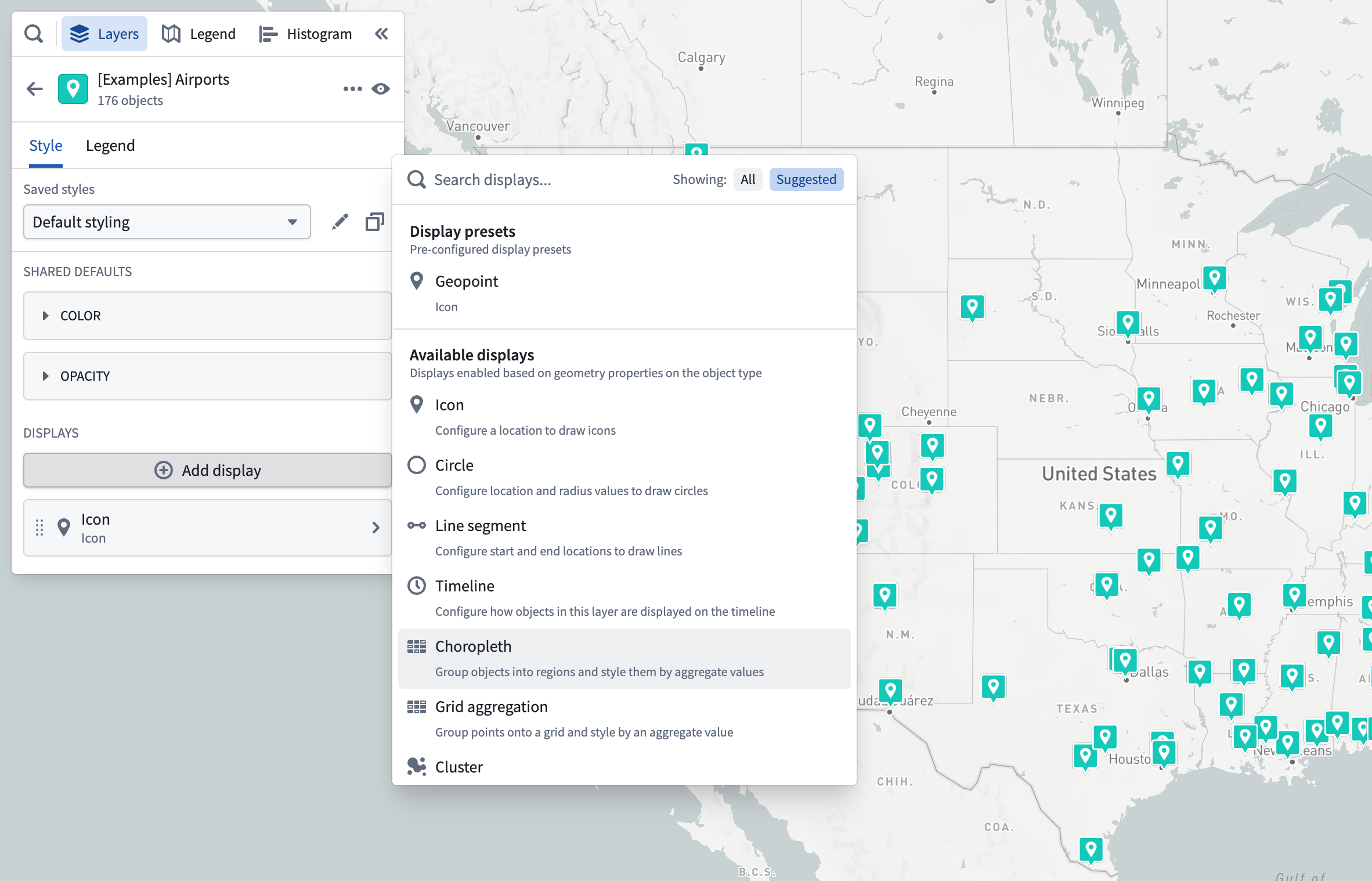Select the Geopoint display preset
Image resolution: width=1372 pixels, height=881 pixels.
tap(467, 281)
